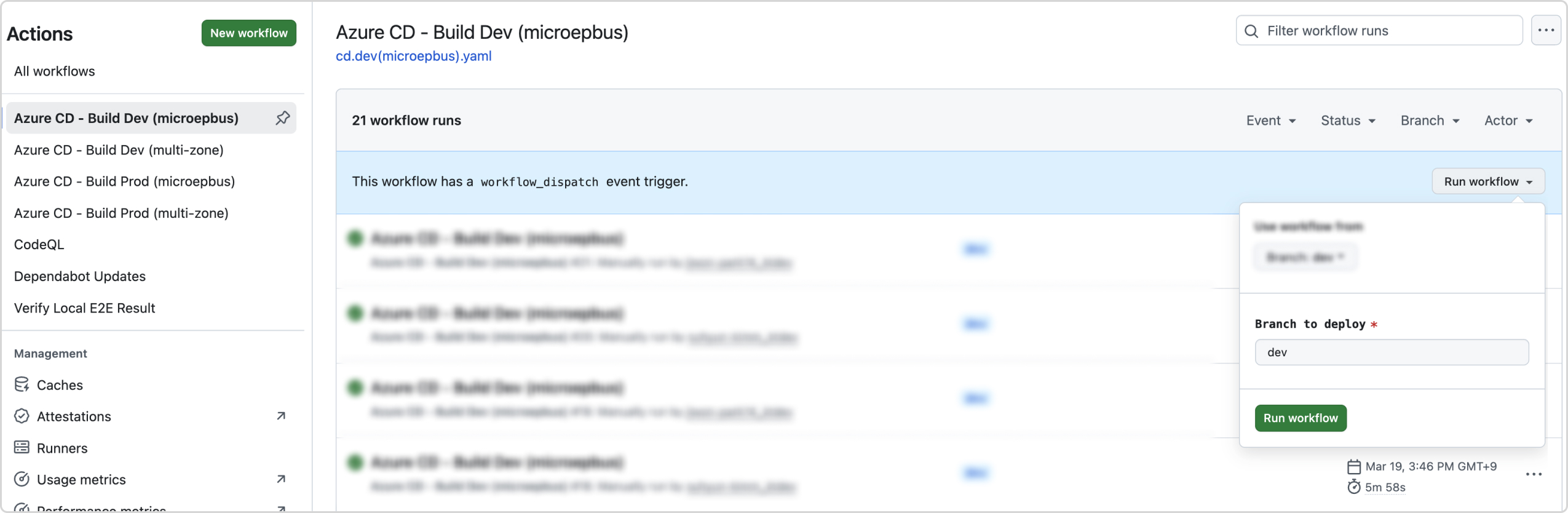Select Dependabot Updates workflow

(80, 276)
